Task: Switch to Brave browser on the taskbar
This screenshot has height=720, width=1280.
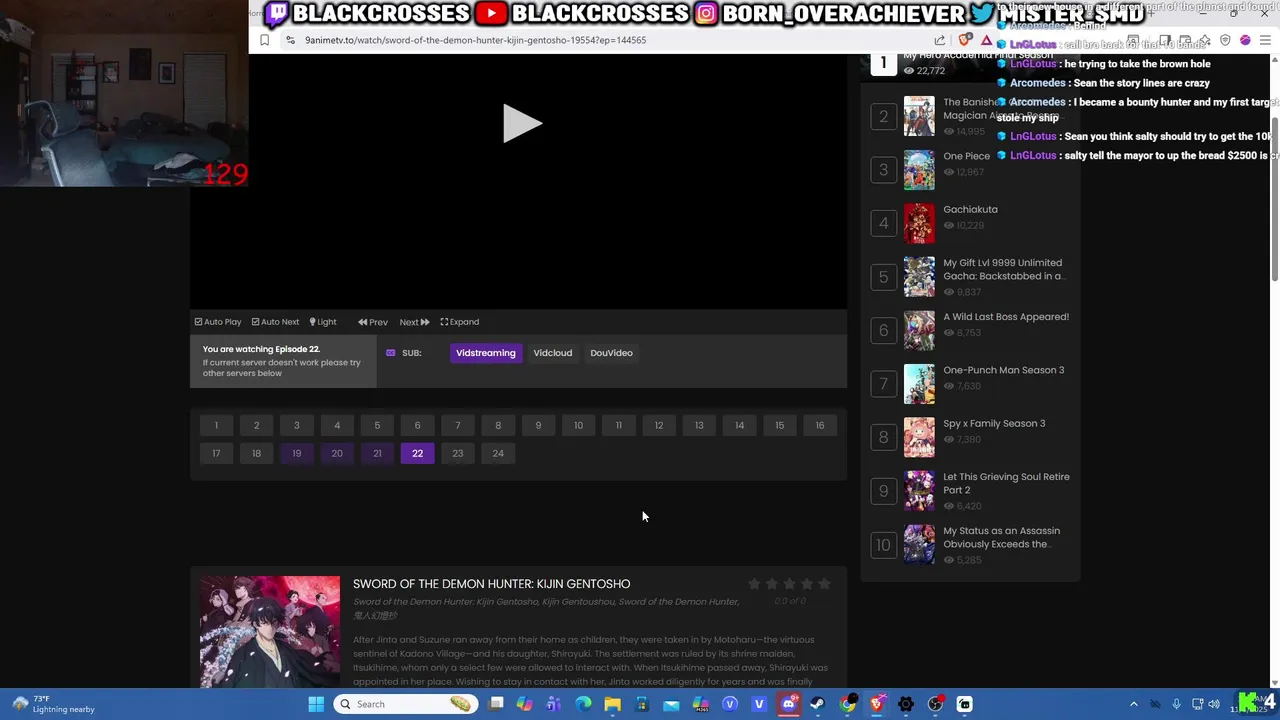Action: 876,704
